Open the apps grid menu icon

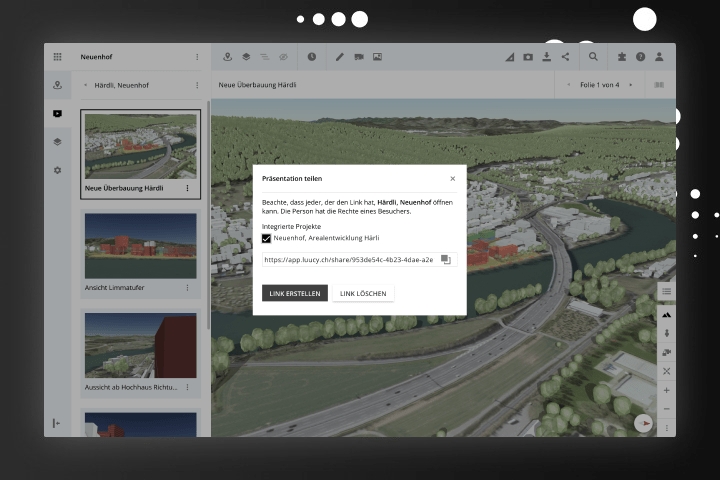point(57,57)
